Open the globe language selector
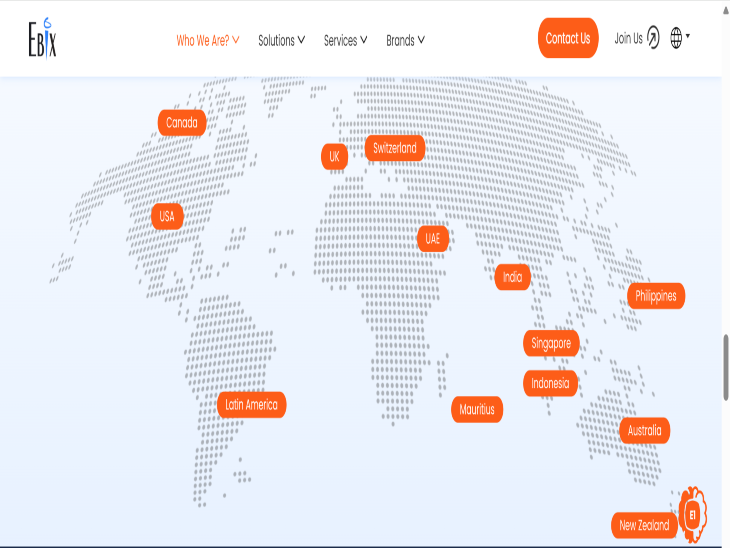Image resolution: width=730 pixels, height=548 pixels. pos(680,38)
